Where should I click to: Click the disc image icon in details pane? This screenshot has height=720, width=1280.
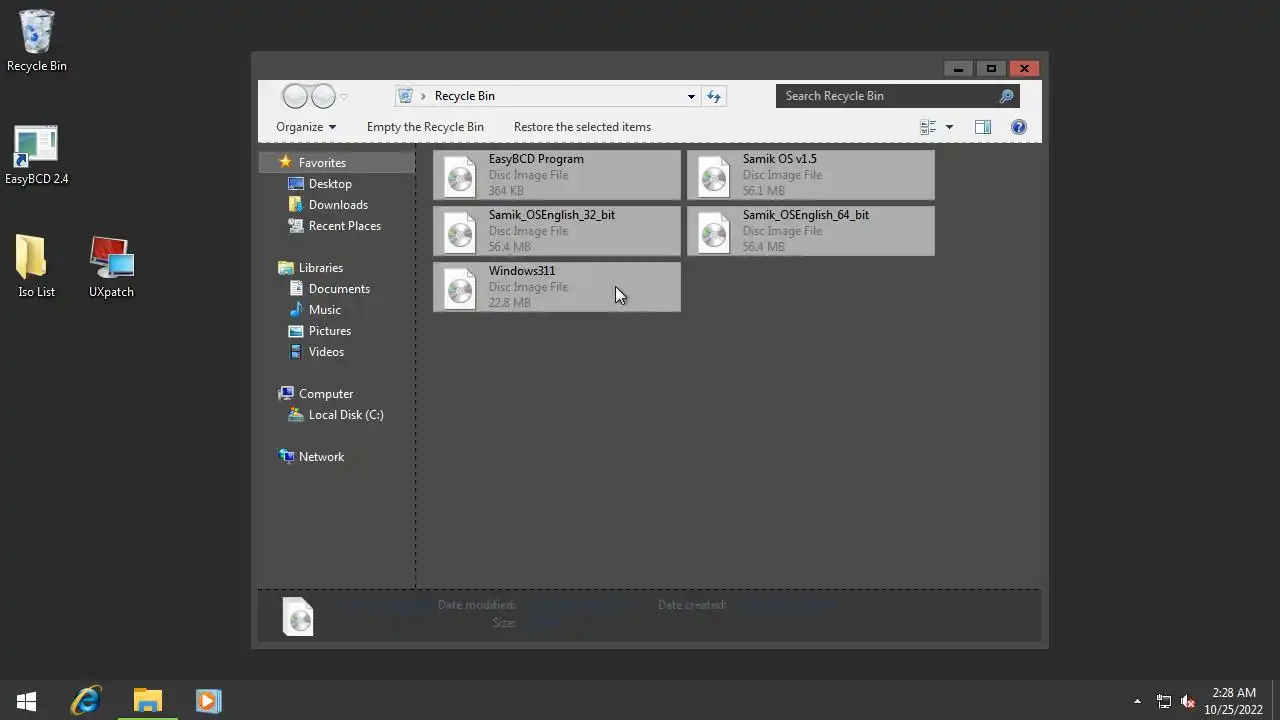tap(298, 617)
